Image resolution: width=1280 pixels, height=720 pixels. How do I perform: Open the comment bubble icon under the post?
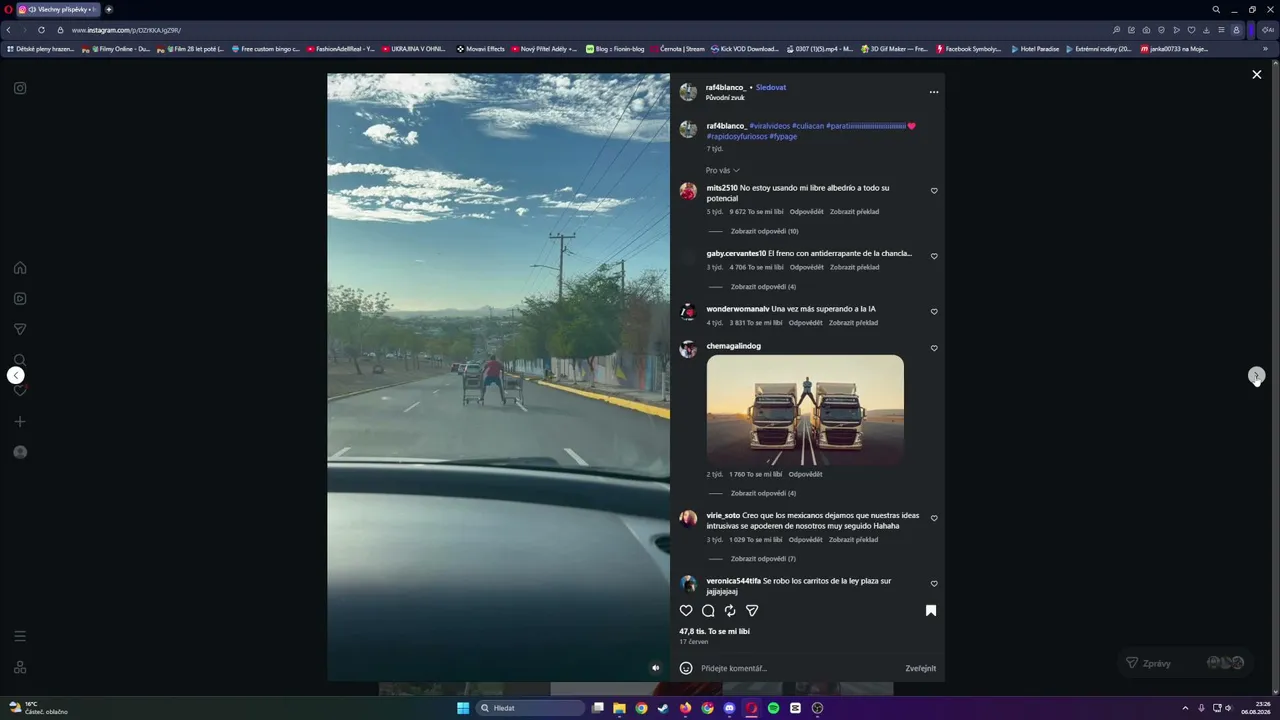[708, 611]
